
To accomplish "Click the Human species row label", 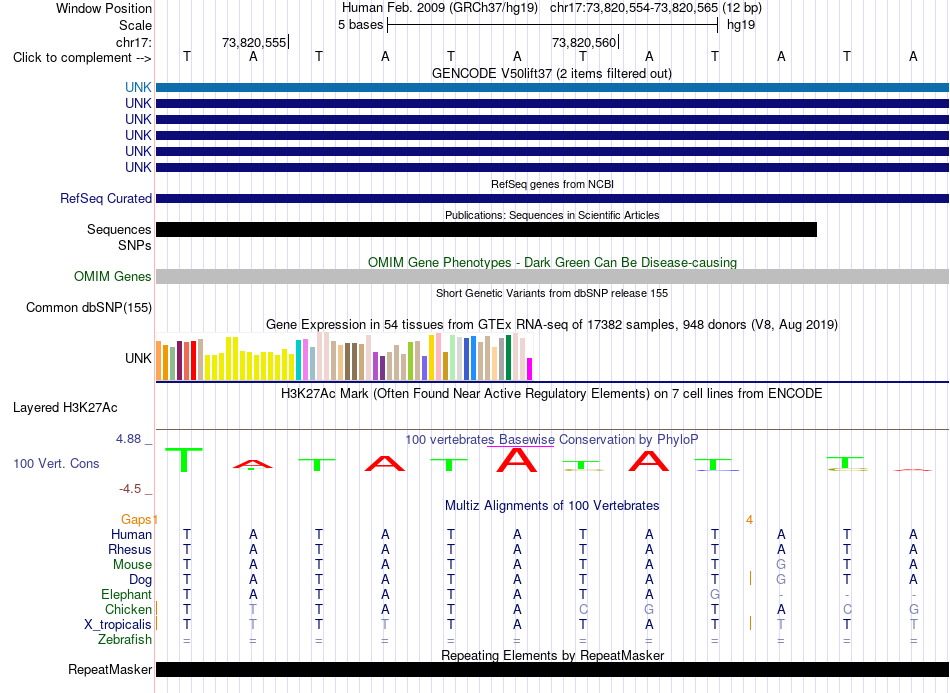I will coord(131,534).
